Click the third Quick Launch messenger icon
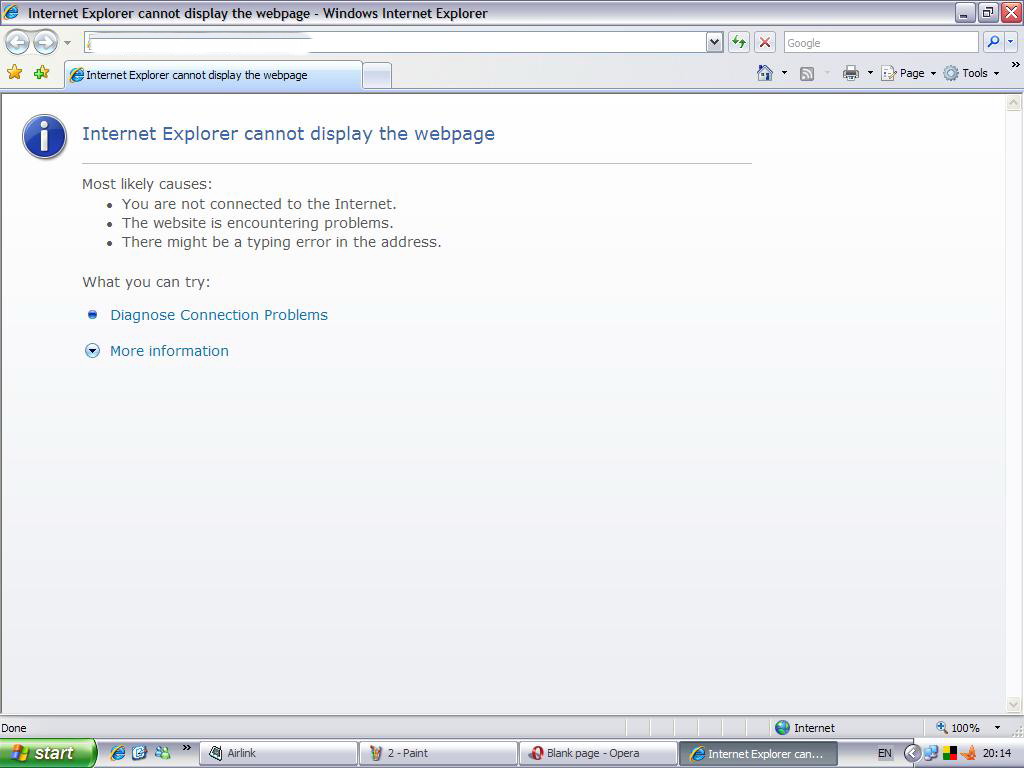This screenshot has height=768, width=1024. 163,753
